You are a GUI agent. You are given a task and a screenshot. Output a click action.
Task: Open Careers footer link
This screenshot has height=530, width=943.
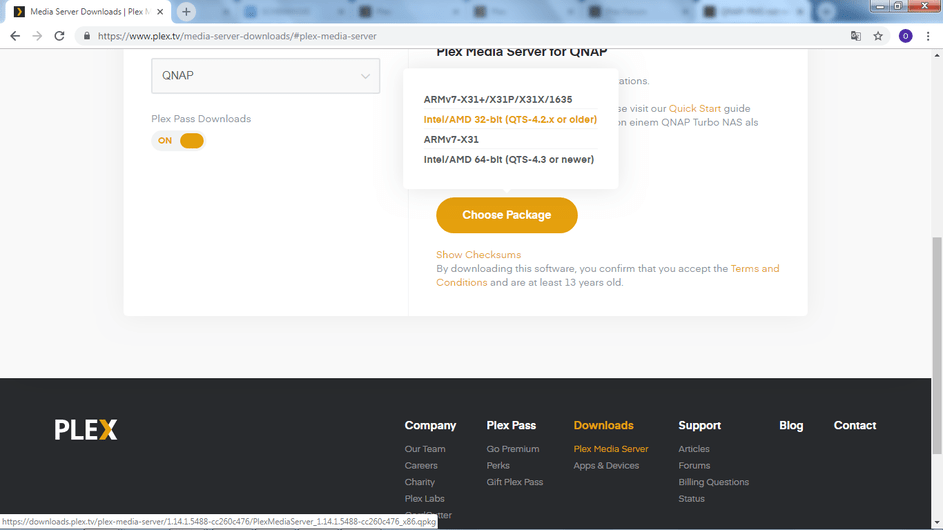pos(421,466)
